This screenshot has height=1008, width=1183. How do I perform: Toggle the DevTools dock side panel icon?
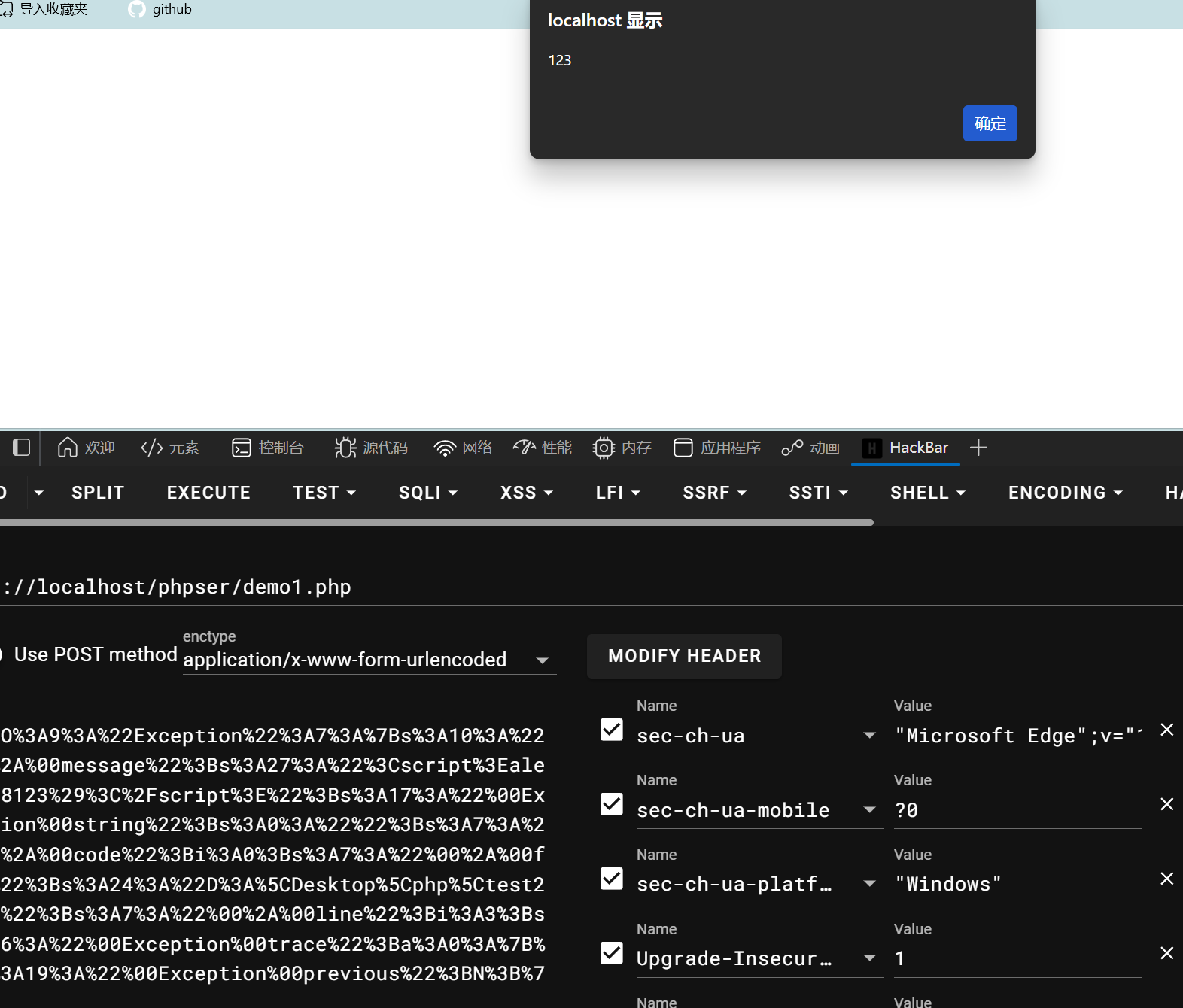pyautogui.click(x=21, y=448)
